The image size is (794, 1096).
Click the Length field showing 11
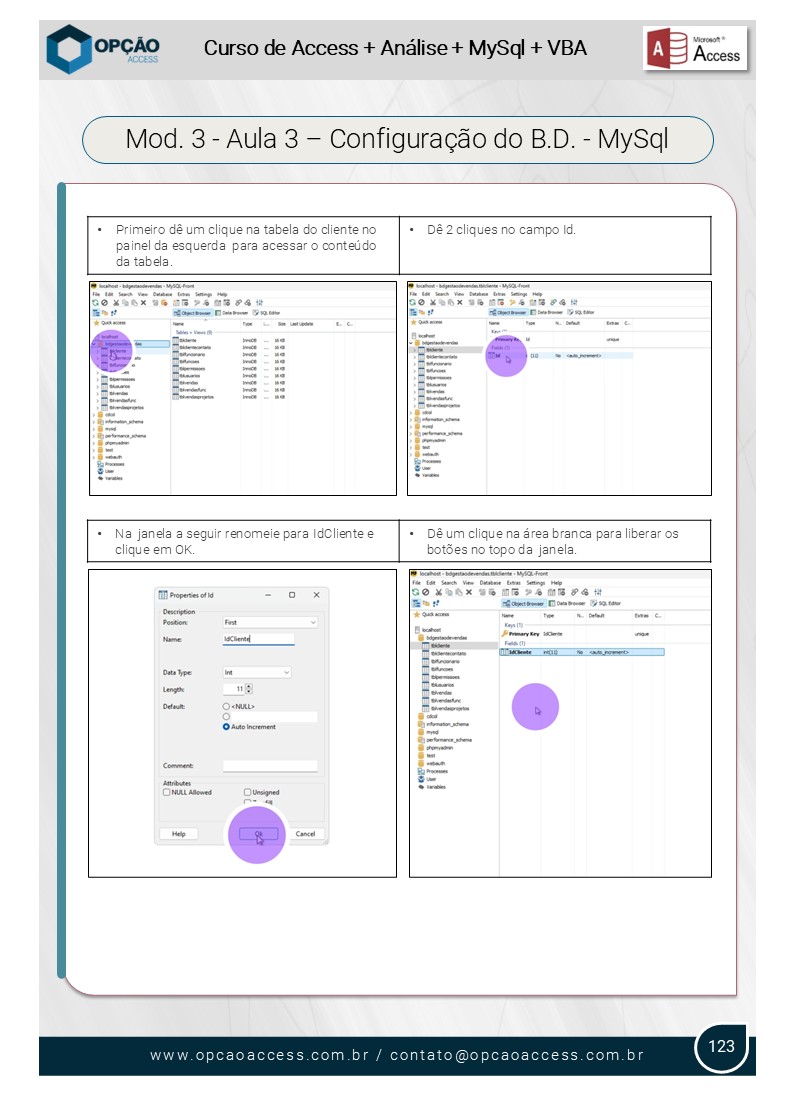pos(233,689)
